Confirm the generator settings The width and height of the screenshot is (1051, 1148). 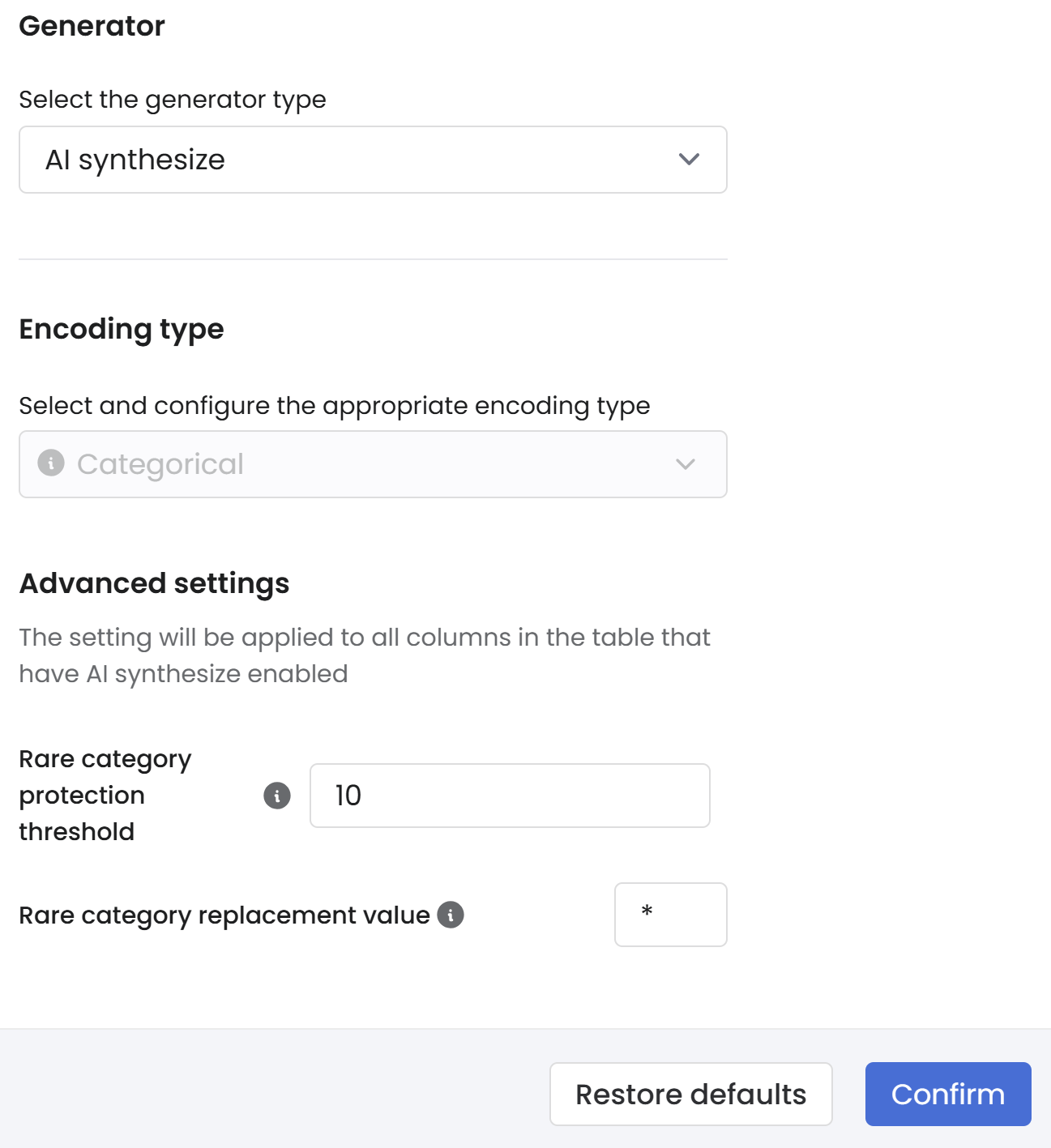tap(947, 1094)
